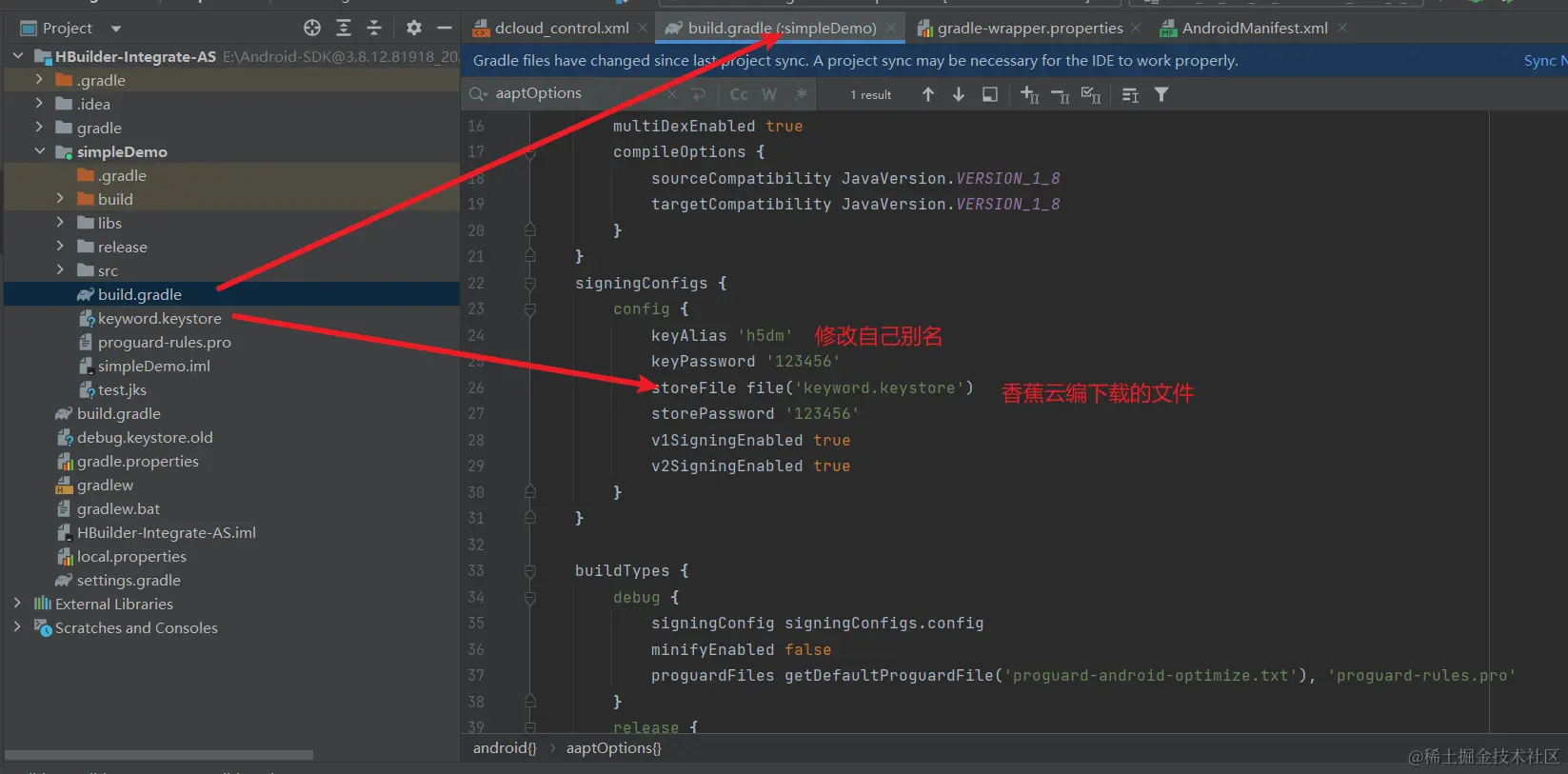Toggle Regex search option

tap(801, 94)
